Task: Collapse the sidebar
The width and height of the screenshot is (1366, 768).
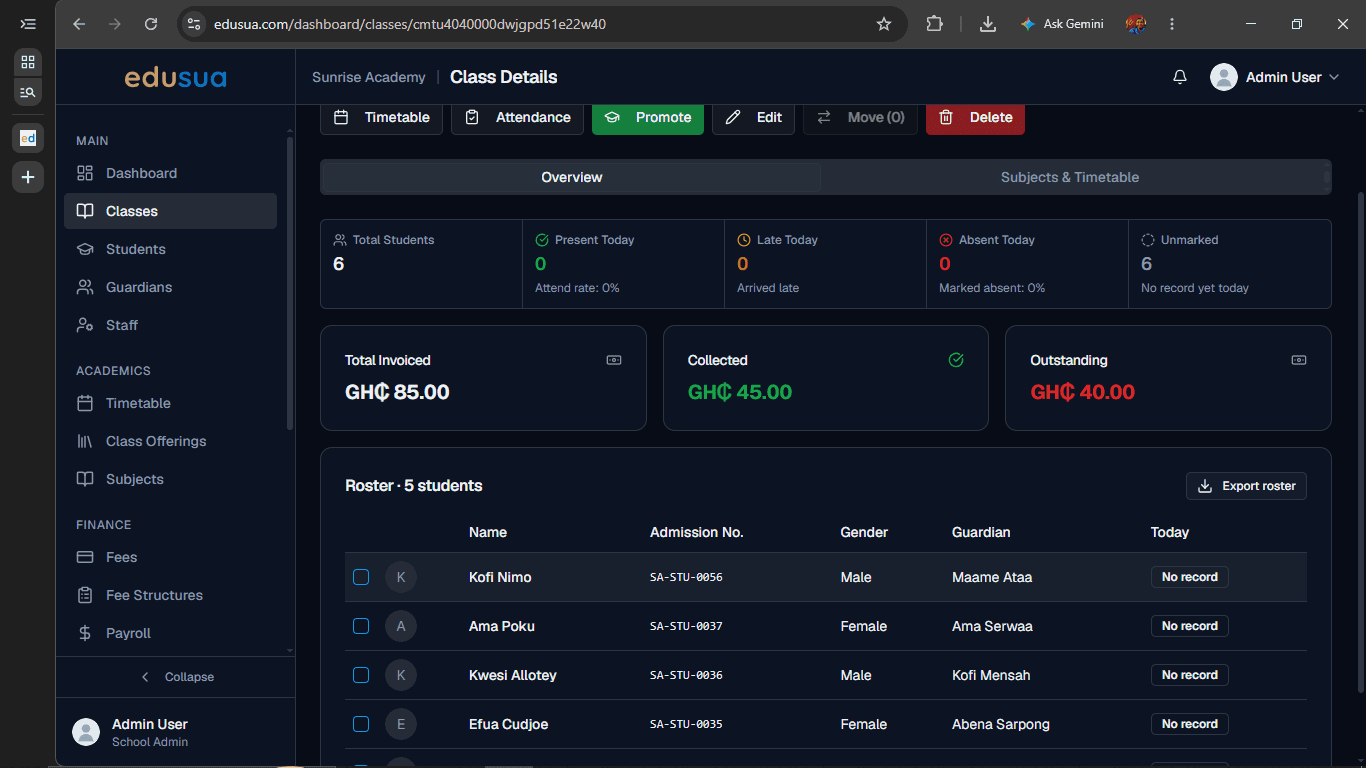Action: 176,677
